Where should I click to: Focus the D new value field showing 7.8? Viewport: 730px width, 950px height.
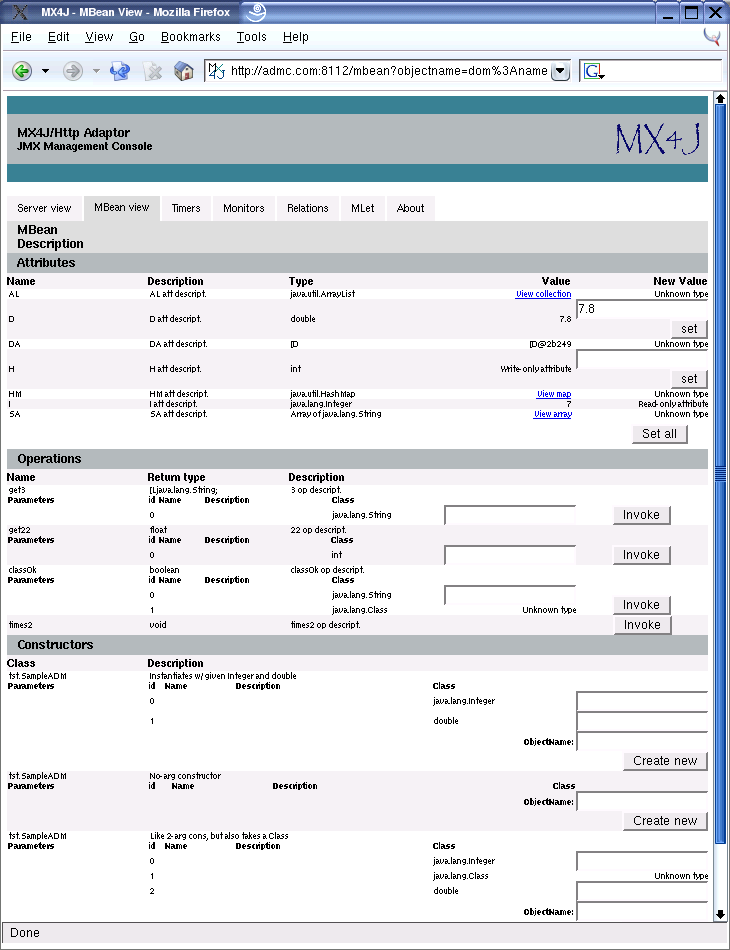click(642, 309)
